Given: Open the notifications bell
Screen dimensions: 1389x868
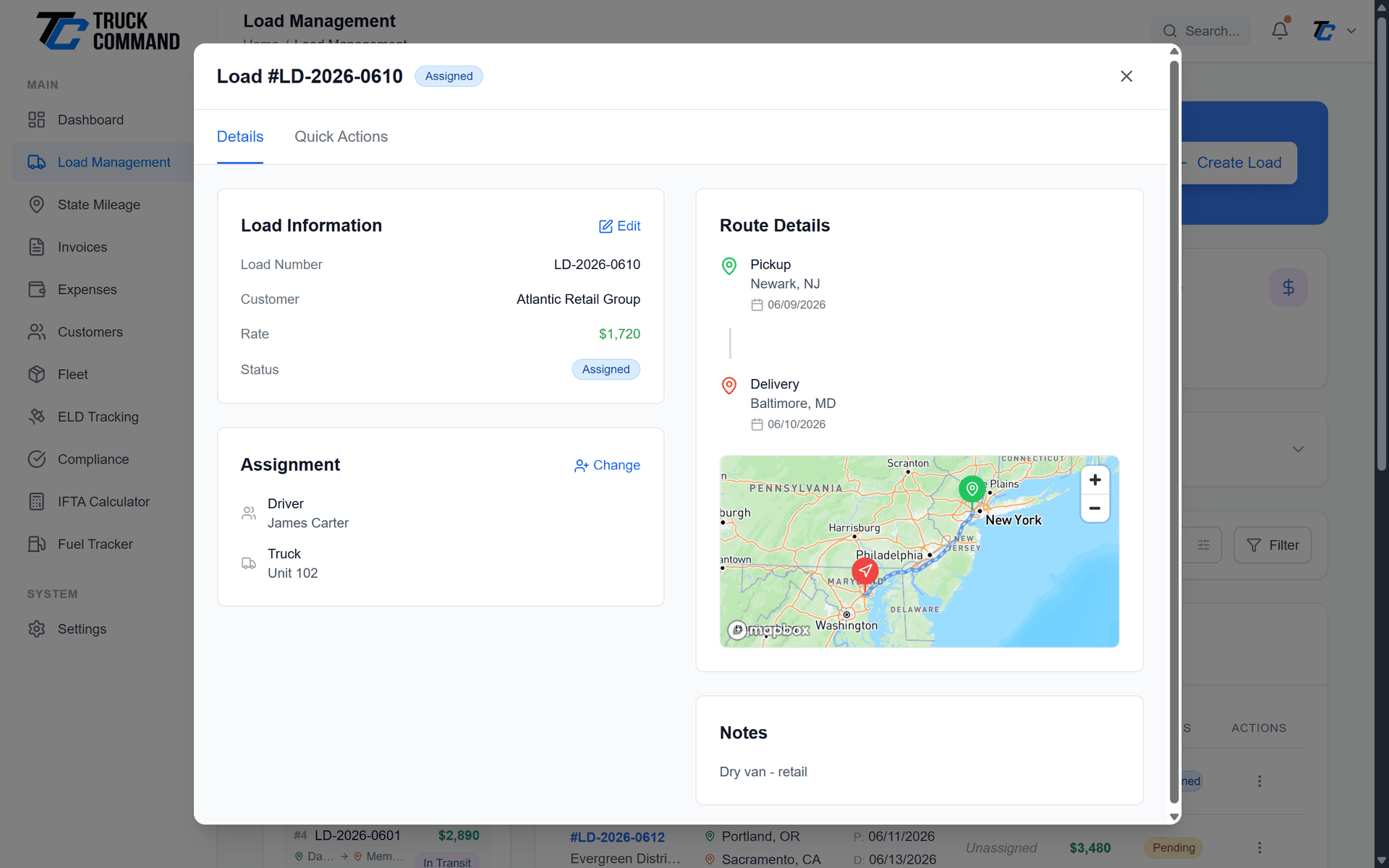Looking at the screenshot, I should 1280,30.
